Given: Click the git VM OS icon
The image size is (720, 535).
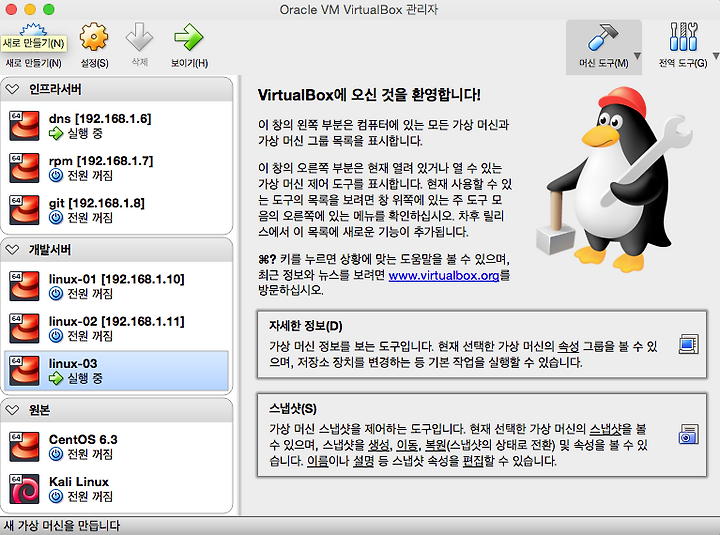Looking at the screenshot, I should [24, 210].
